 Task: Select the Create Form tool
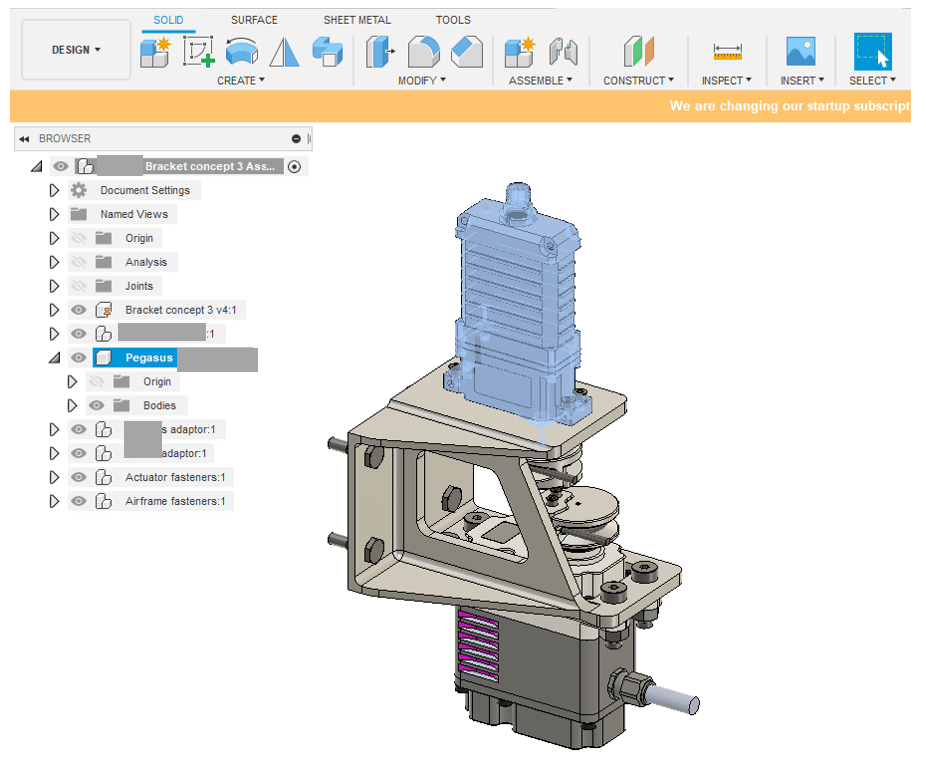242,52
